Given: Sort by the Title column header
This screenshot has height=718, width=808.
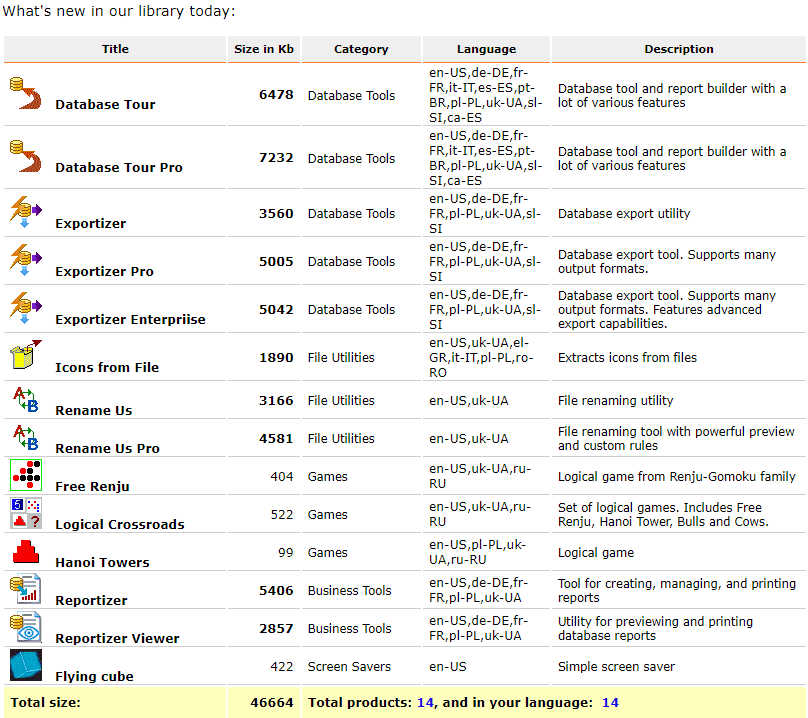Looking at the screenshot, I should [x=115, y=49].
